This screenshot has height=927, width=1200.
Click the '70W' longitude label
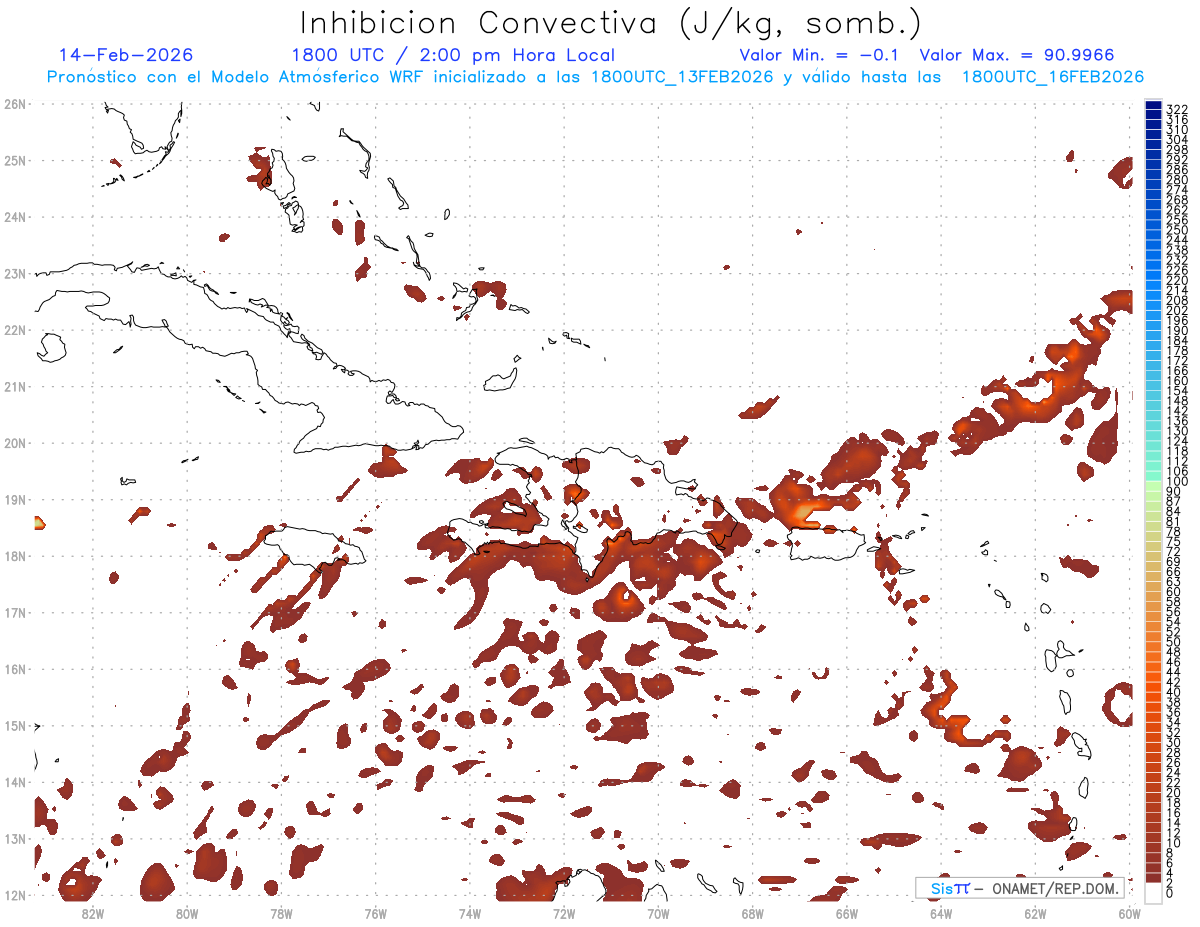[x=658, y=913]
